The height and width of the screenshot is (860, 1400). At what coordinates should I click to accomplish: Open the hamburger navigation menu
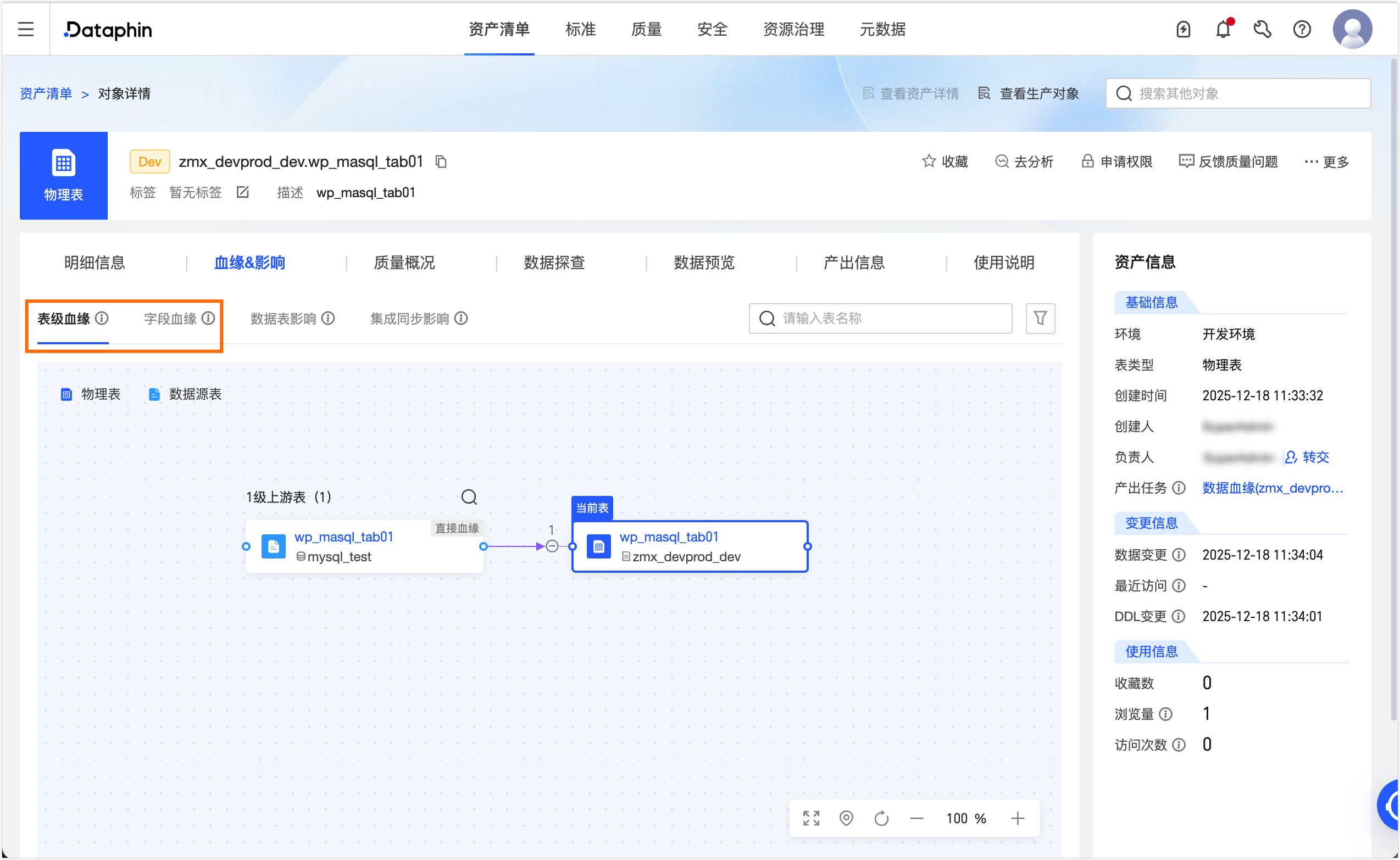click(x=26, y=29)
